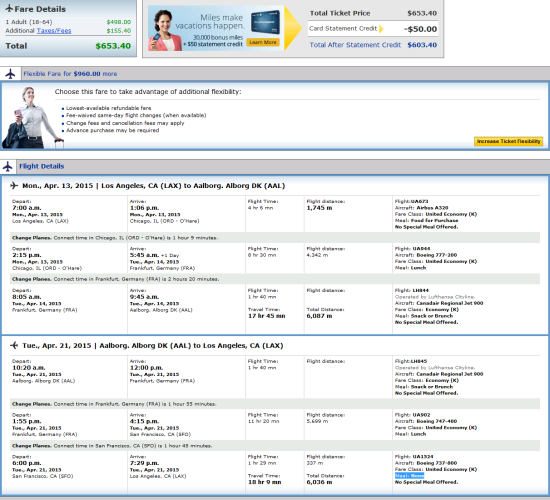Click the 10:20 a.m. departure from Aalborg
The width and height of the screenshot is (550, 500).
pyautogui.click(x=29, y=368)
